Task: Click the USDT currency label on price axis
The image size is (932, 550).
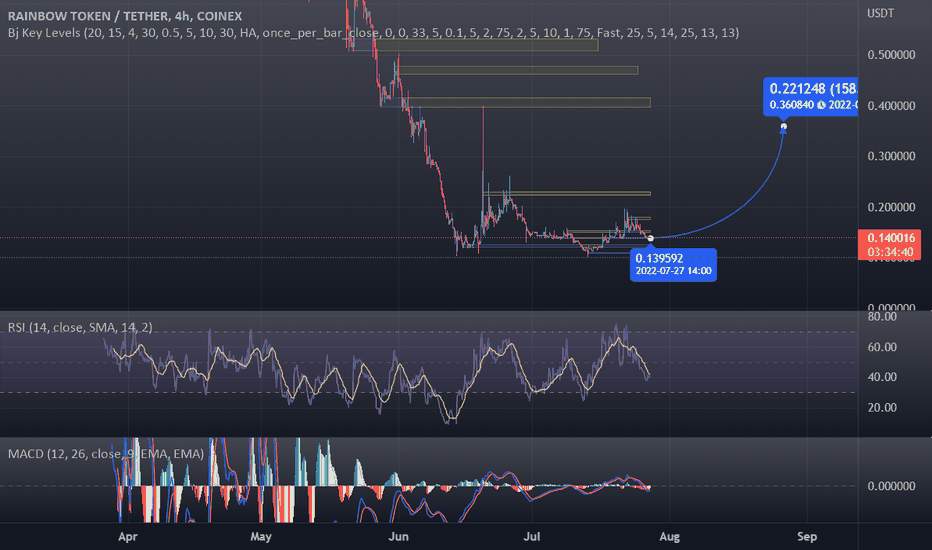Action: click(880, 13)
